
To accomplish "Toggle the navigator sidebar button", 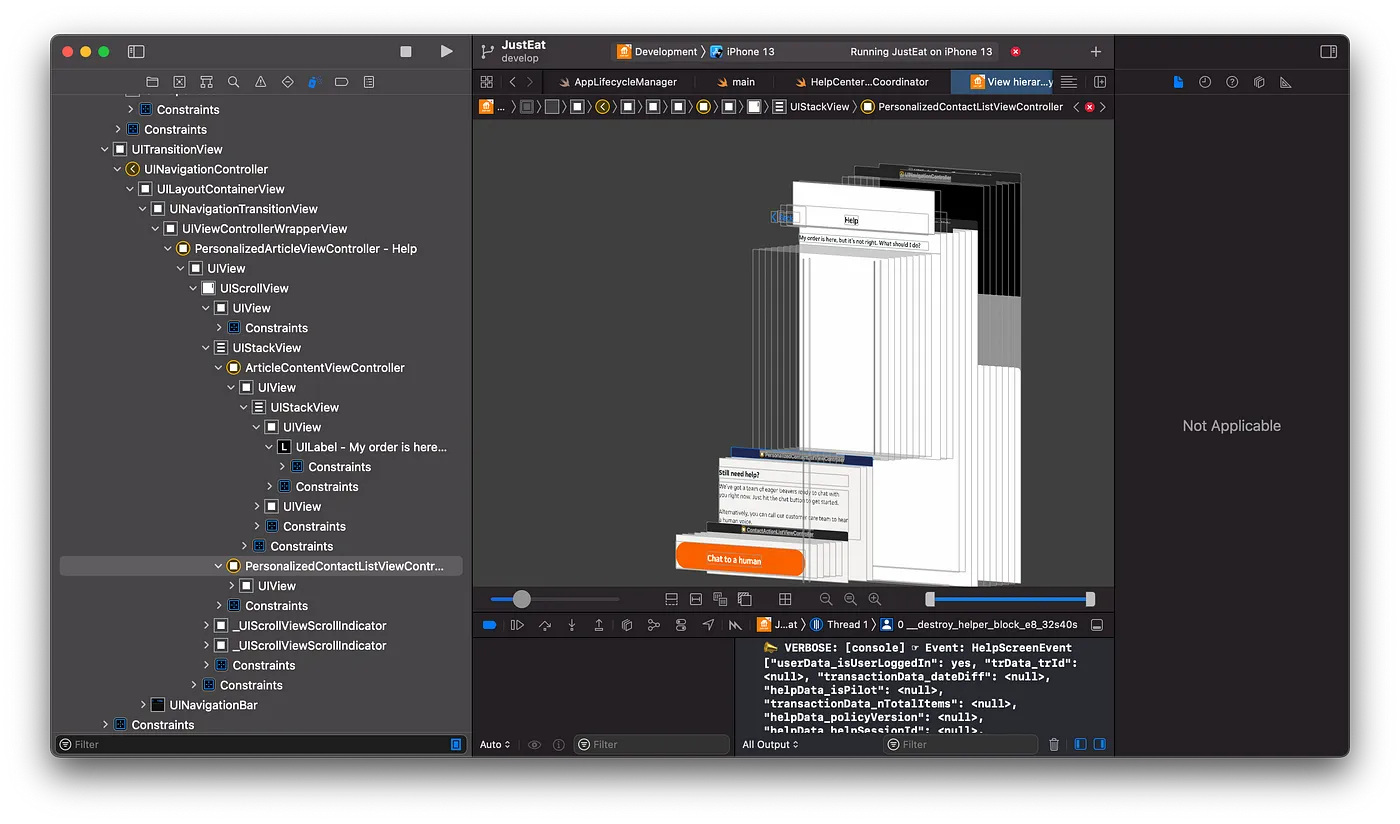I will tap(136, 51).
